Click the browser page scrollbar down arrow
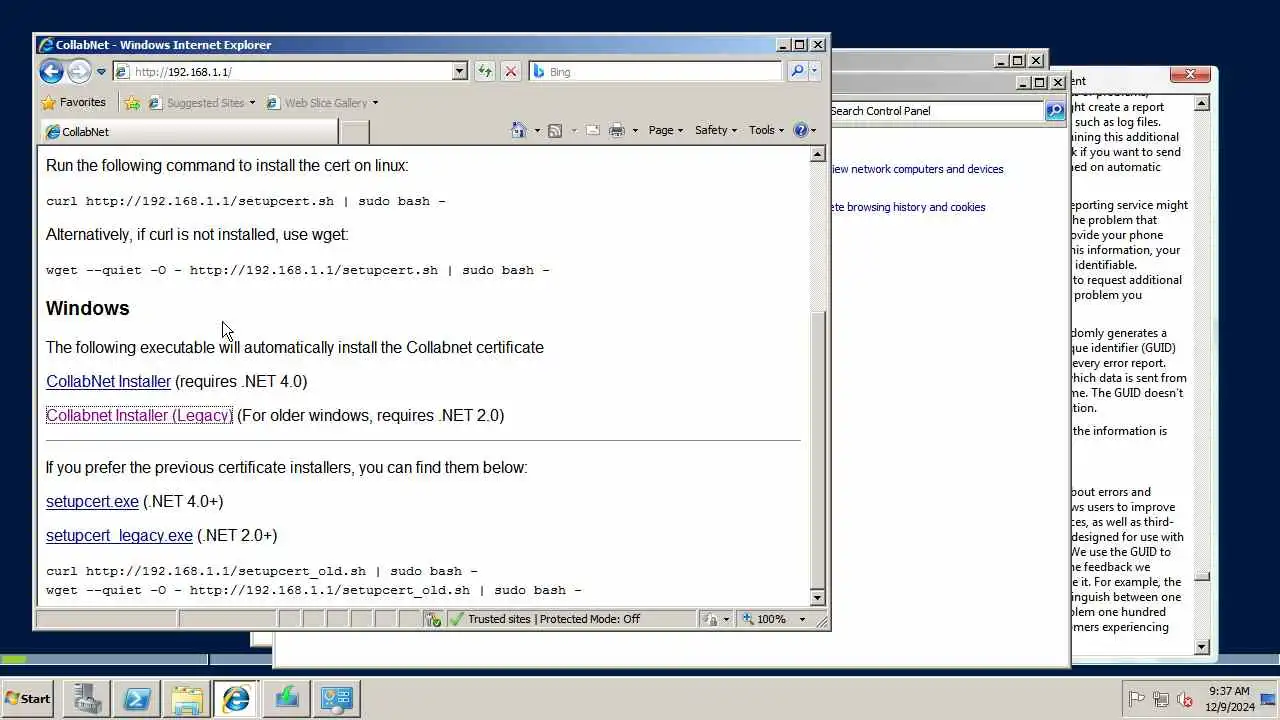1280x720 pixels. (817, 597)
